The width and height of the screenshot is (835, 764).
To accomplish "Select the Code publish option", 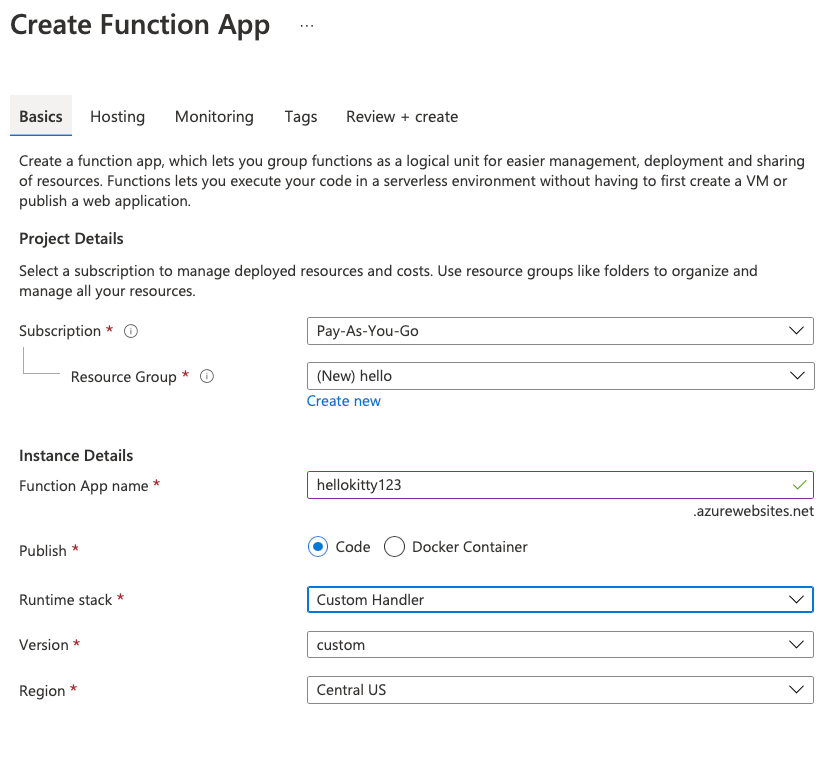I will 318,547.
